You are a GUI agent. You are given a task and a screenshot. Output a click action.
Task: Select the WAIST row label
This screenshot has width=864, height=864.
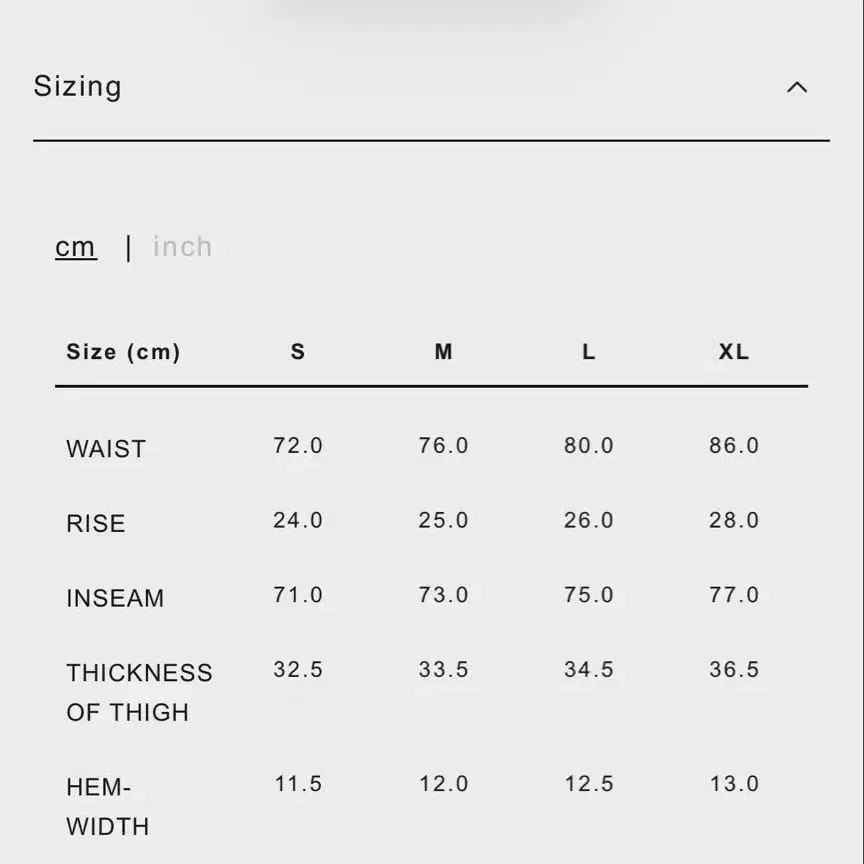pyautogui.click(x=106, y=449)
